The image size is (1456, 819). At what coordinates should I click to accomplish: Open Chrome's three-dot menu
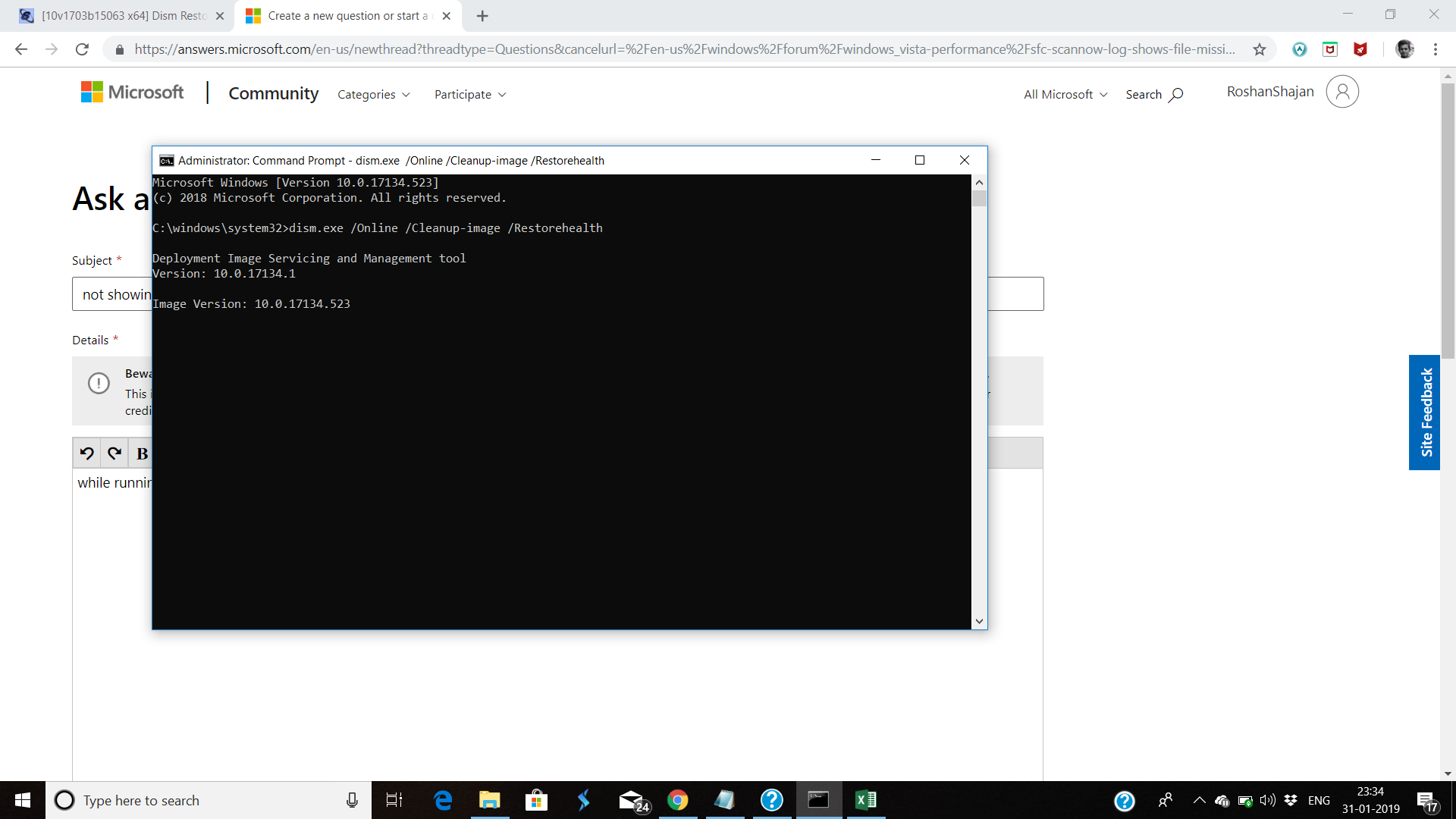[x=1435, y=49]
